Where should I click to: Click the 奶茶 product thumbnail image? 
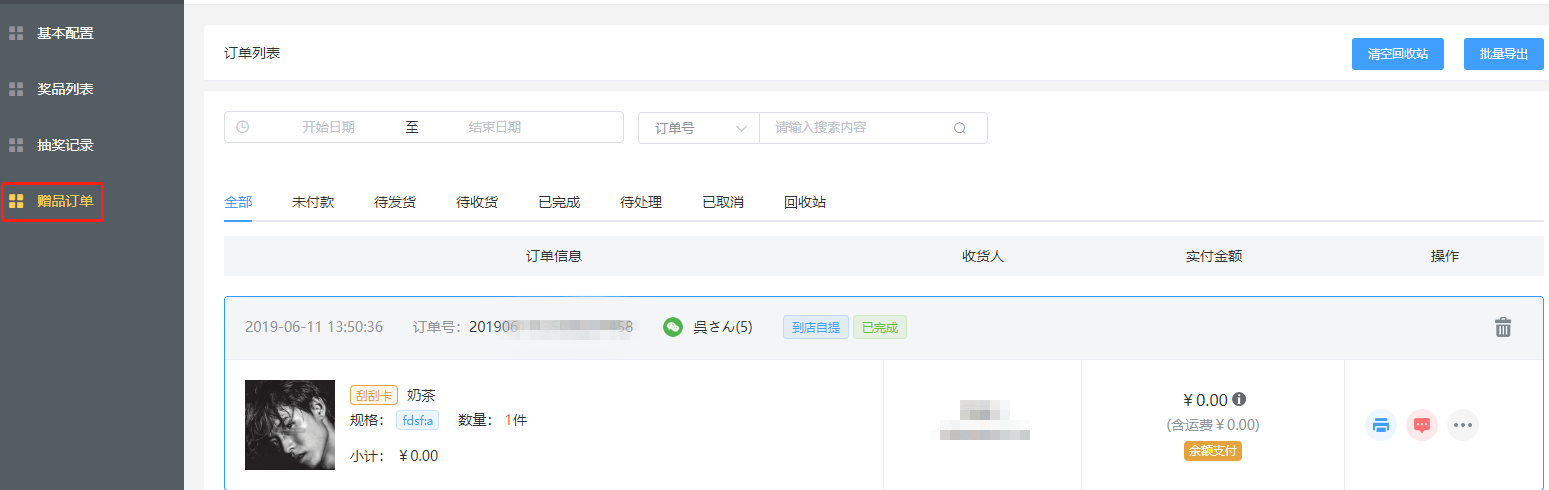(x=290, y=425)
